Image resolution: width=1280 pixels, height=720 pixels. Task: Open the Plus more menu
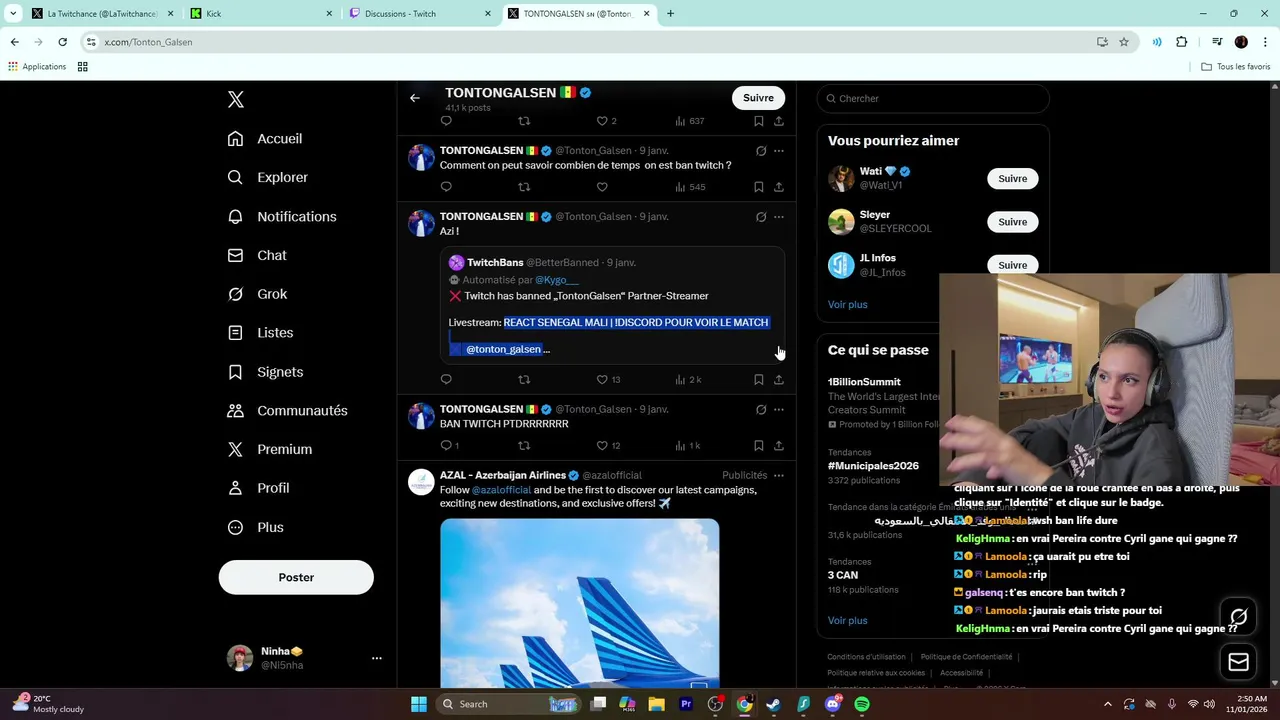click(x=255, y=527)
